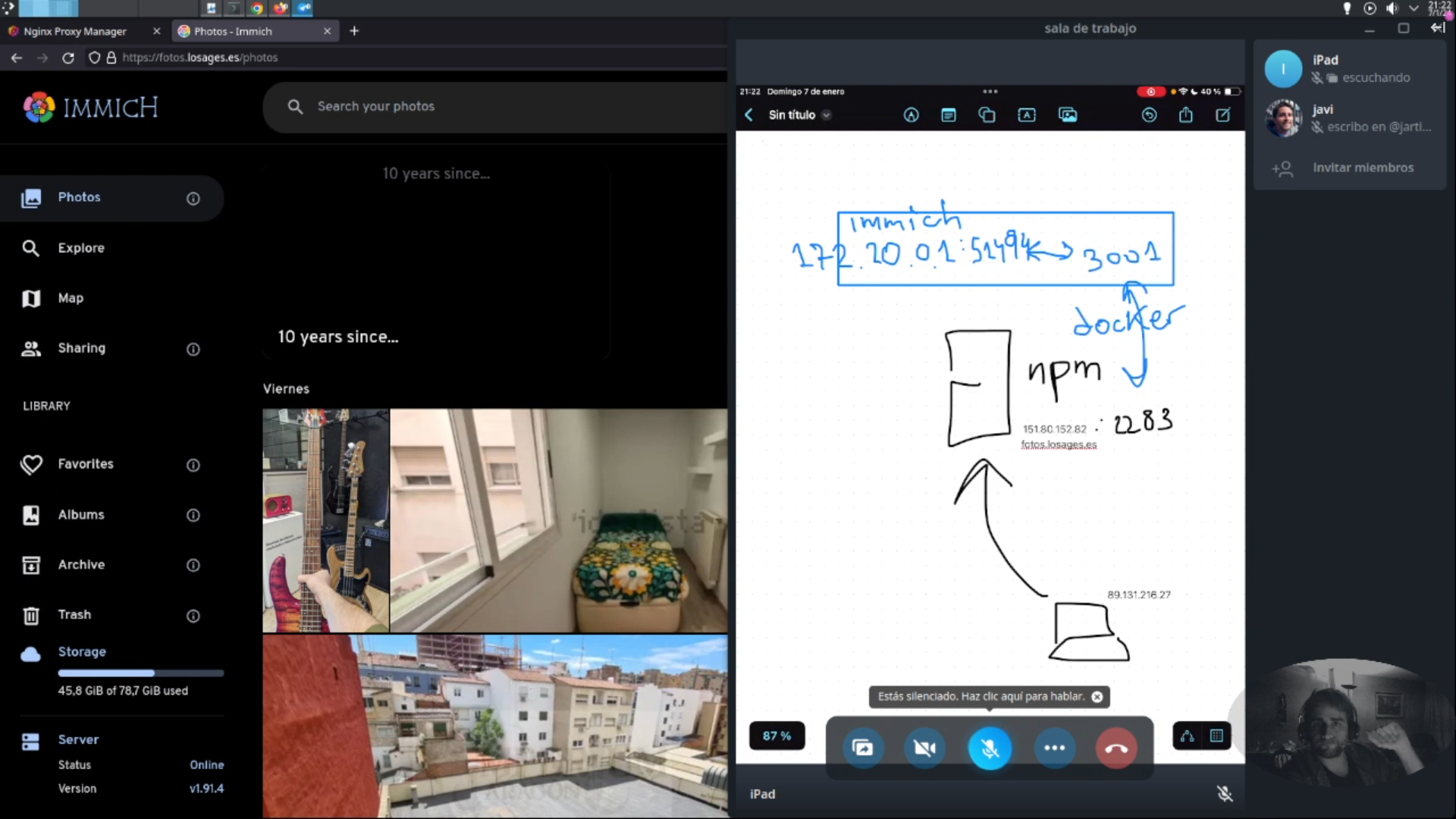The height and width of the screenshot is (819, 1456).
Task: Open the Map view in sidebar
Action: (71, 298)
